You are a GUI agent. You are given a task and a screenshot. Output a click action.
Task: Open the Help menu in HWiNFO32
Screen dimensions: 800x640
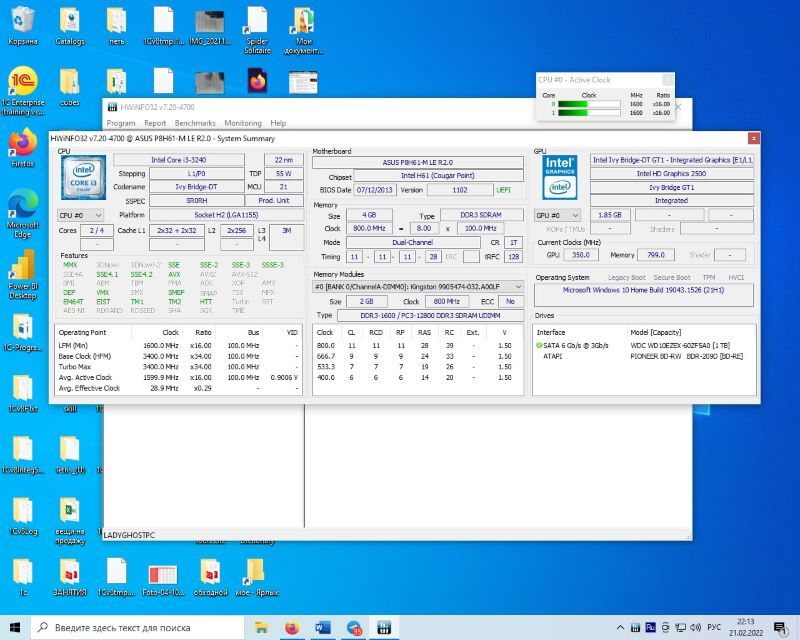[278, 123]
